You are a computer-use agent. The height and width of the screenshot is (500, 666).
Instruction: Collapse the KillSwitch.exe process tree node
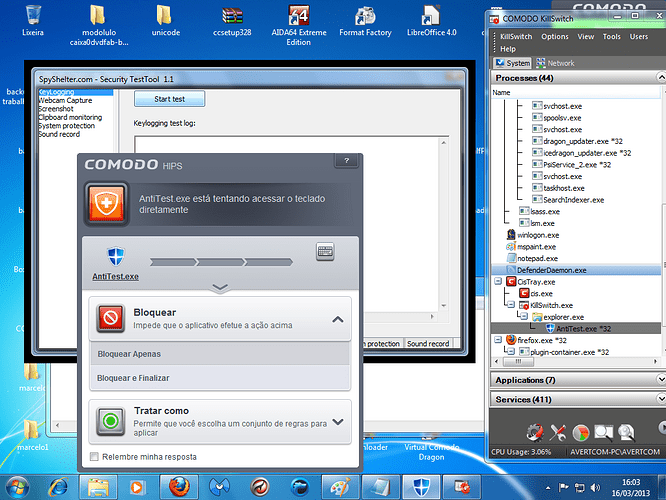coord(511,305)
